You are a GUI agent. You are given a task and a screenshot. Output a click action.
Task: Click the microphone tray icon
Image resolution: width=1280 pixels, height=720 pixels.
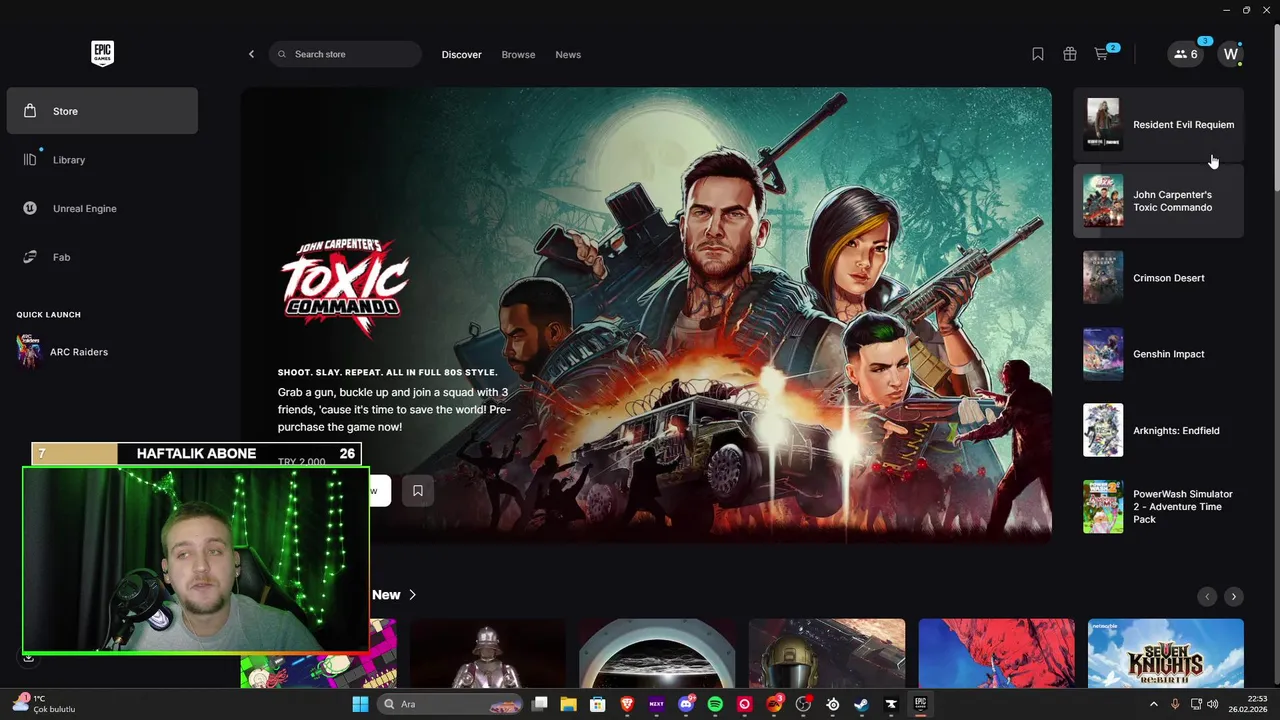pos(1176,704)
